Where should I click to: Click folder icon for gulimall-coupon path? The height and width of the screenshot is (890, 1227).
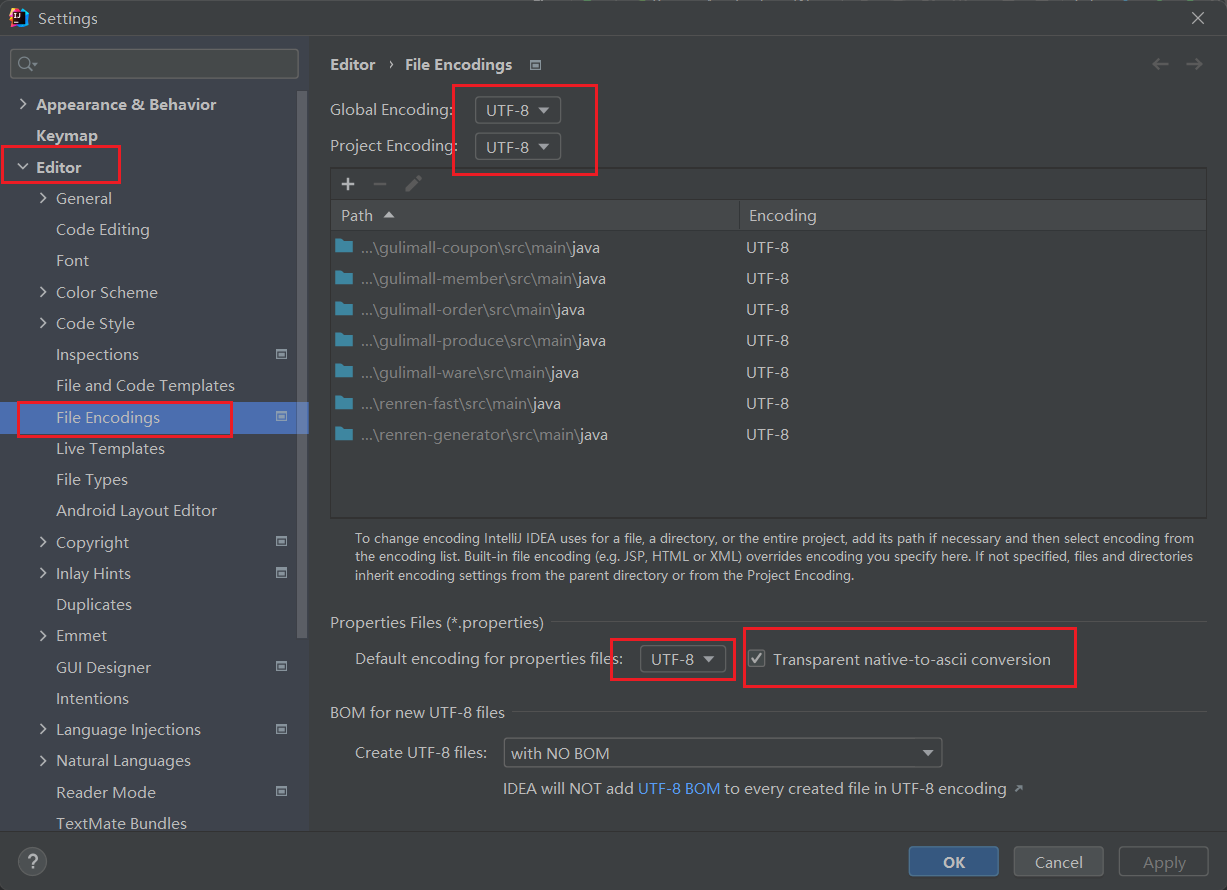345,247
